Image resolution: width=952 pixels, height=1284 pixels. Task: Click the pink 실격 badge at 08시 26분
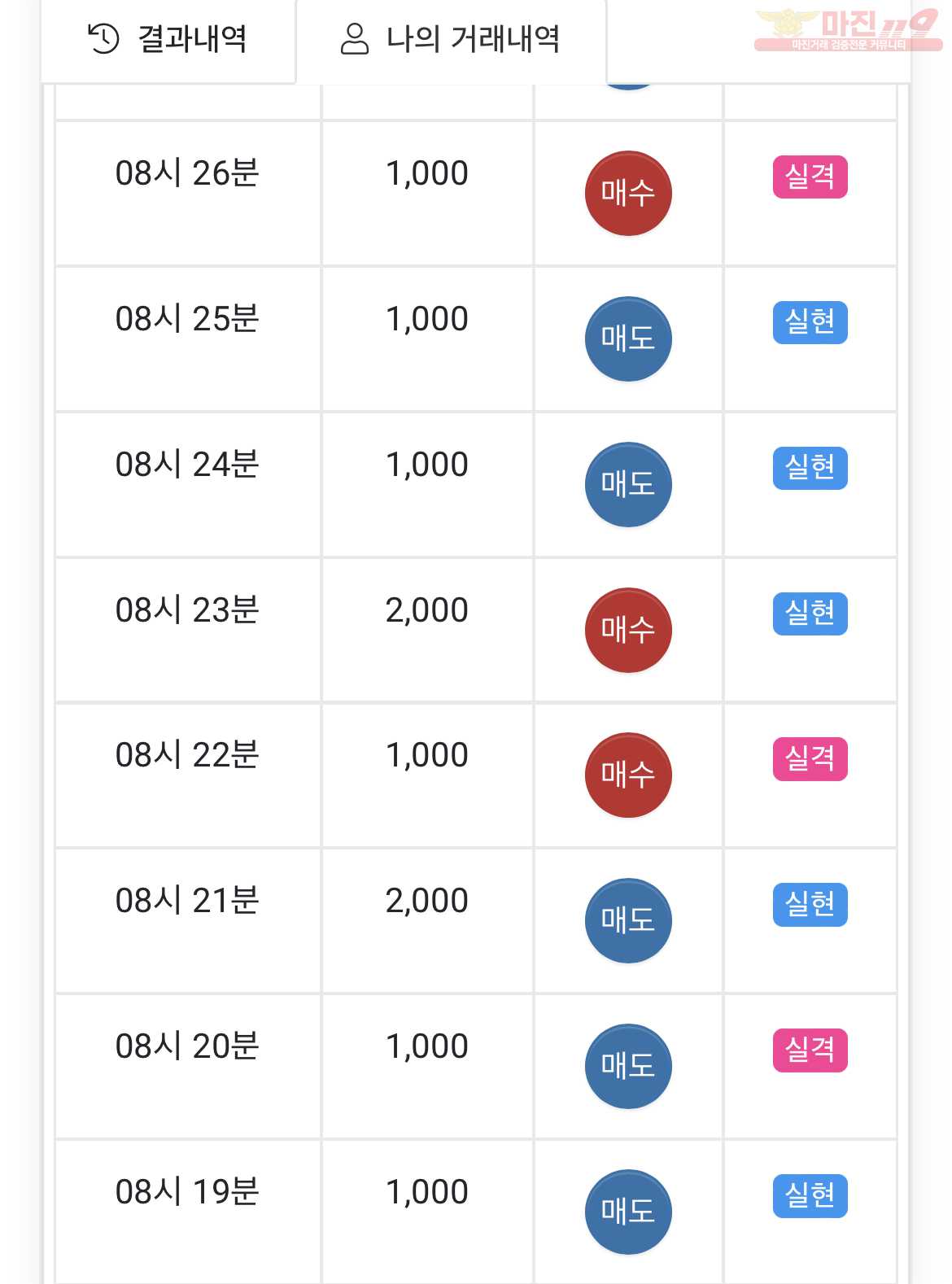[x=810, y=177]
